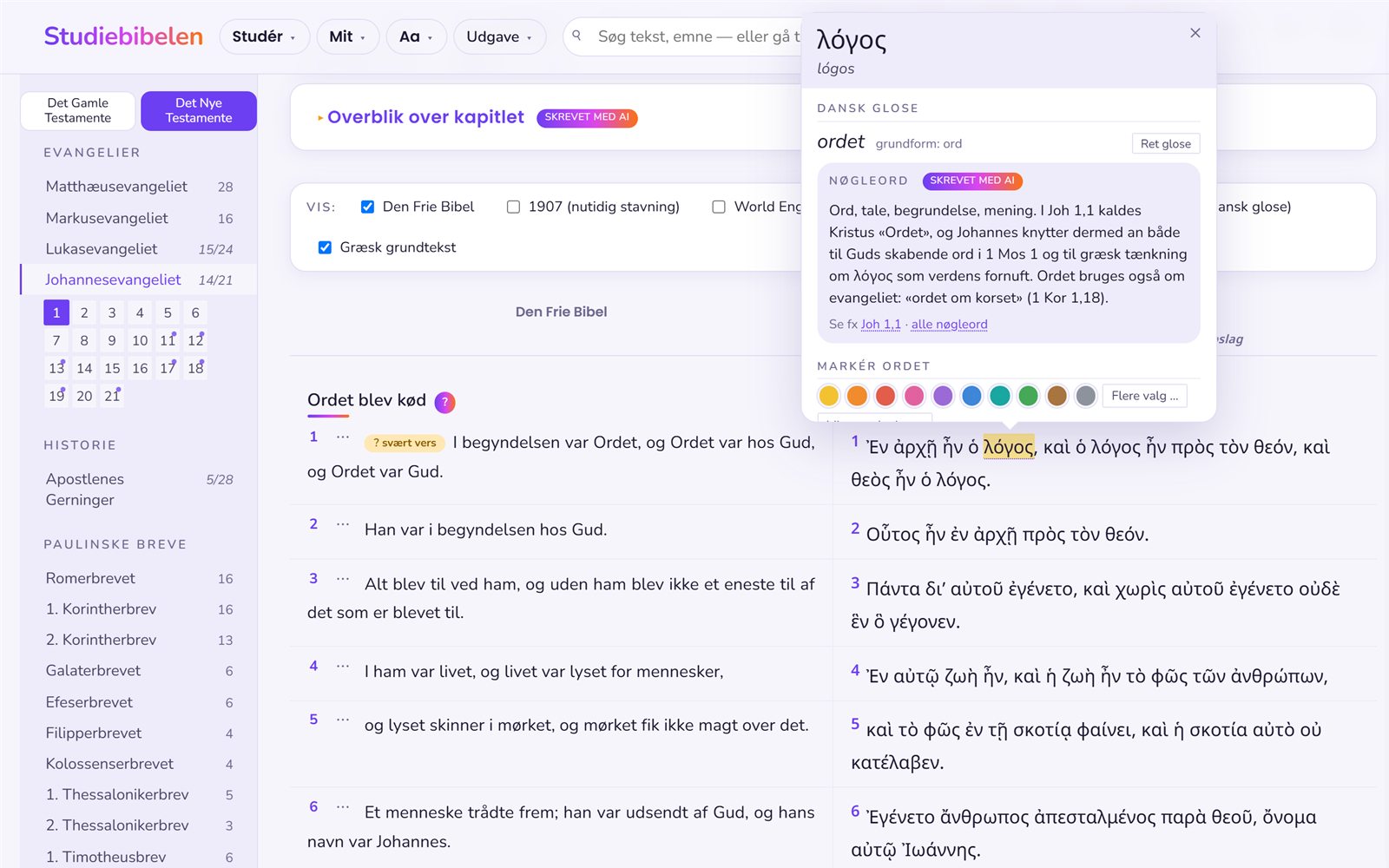
Task: Go to chapter 5 of Johannesevangeliet
Action: point(168,312)
